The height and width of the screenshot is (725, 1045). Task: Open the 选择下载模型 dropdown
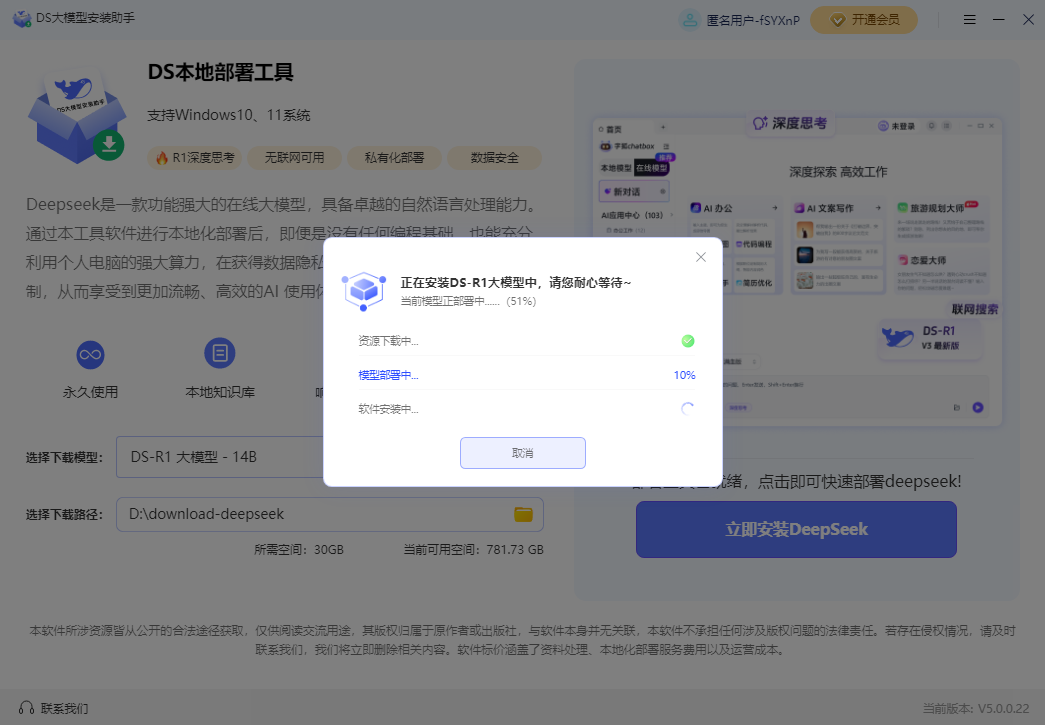[220, 457]
